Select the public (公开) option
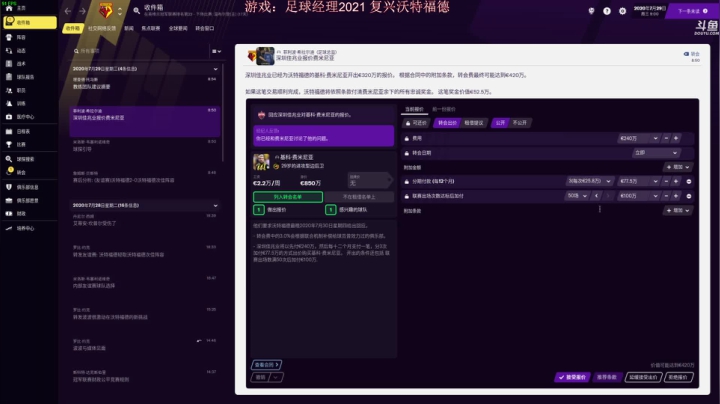The height and width of the screenshot is (404, 720). [x=500, y=123]
